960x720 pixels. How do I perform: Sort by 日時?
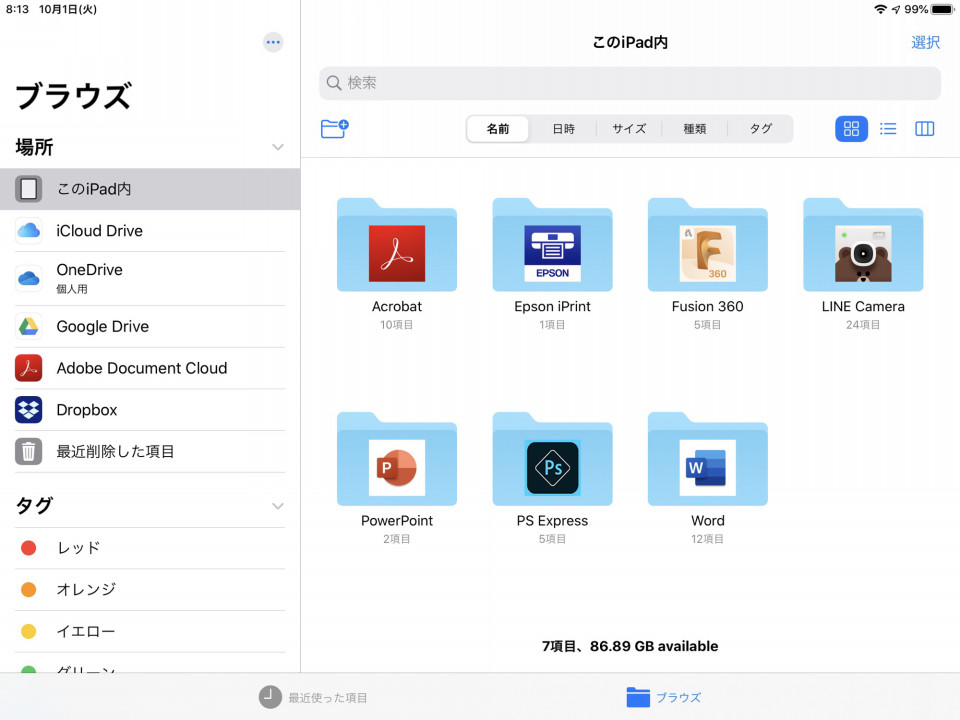(x=563, y=129)
